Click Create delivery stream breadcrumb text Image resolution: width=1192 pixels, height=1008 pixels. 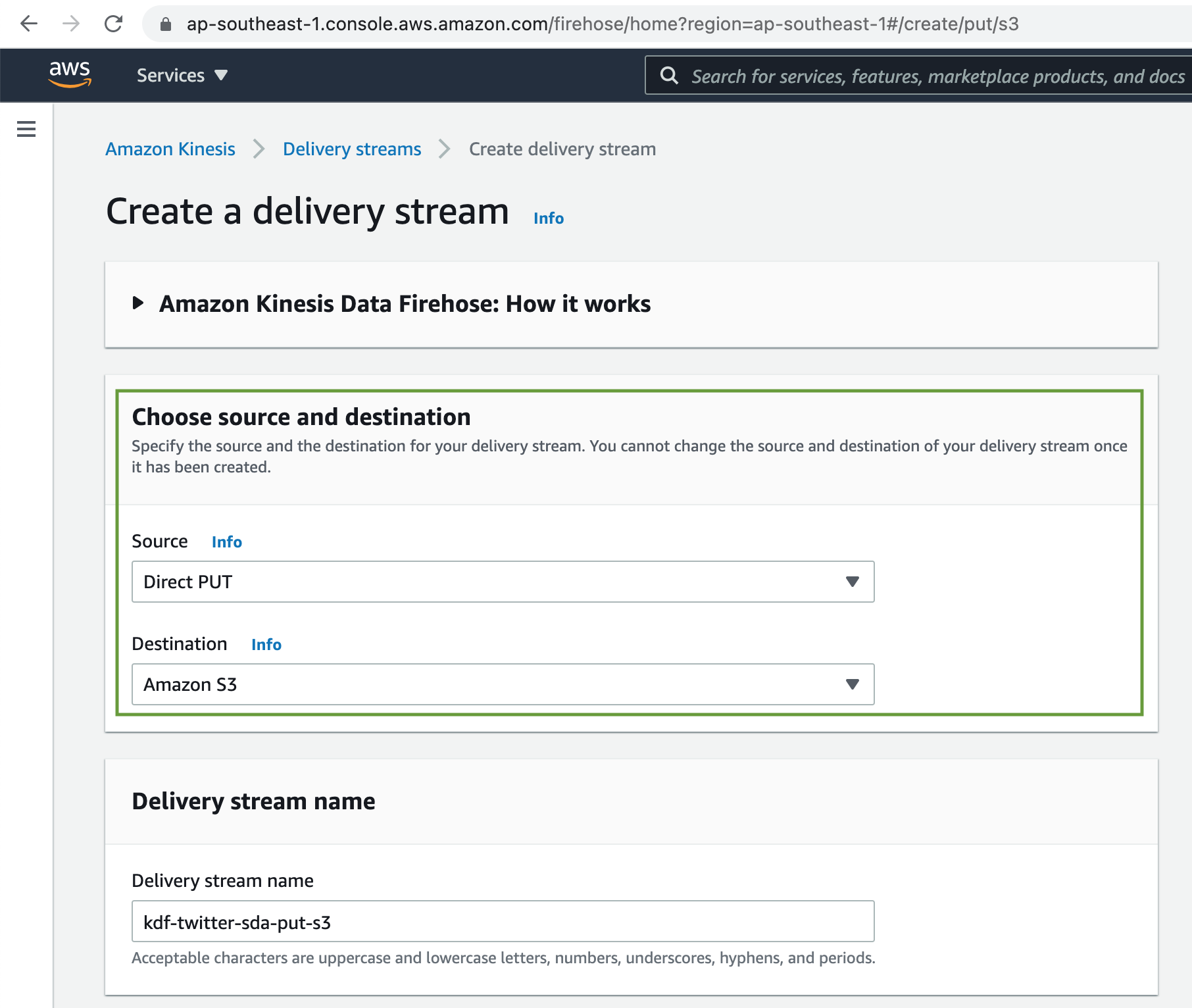pyautogui.click(x=562, y=149)
